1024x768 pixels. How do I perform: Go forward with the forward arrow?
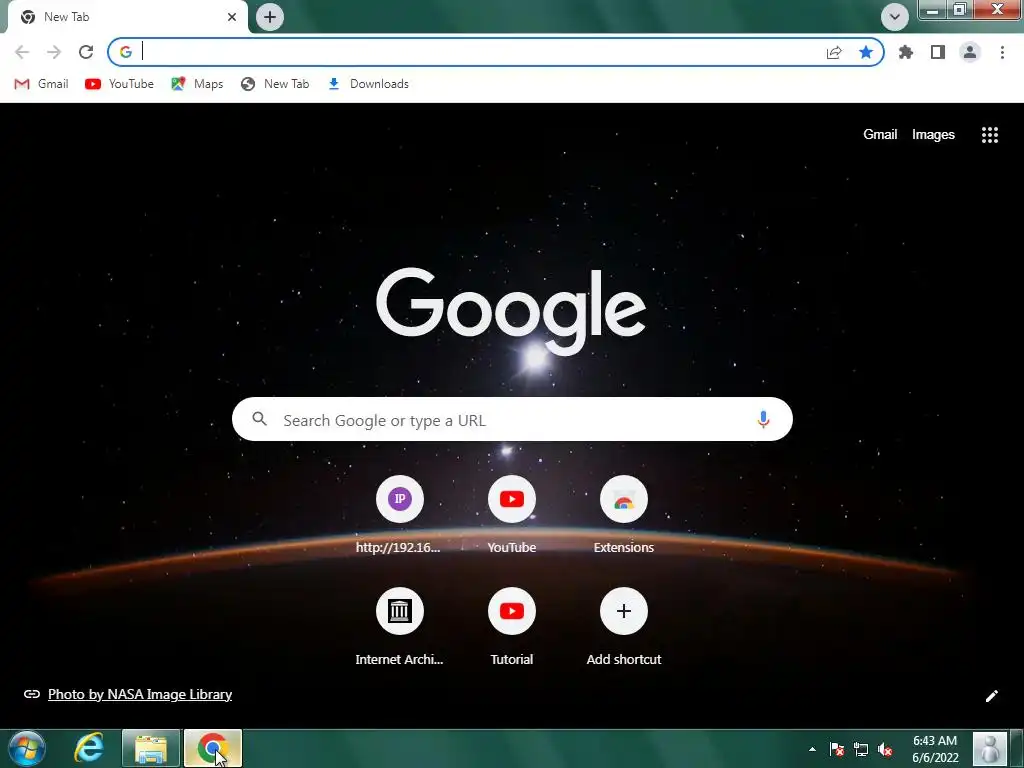pyautogui.click(x=54, y=52)
